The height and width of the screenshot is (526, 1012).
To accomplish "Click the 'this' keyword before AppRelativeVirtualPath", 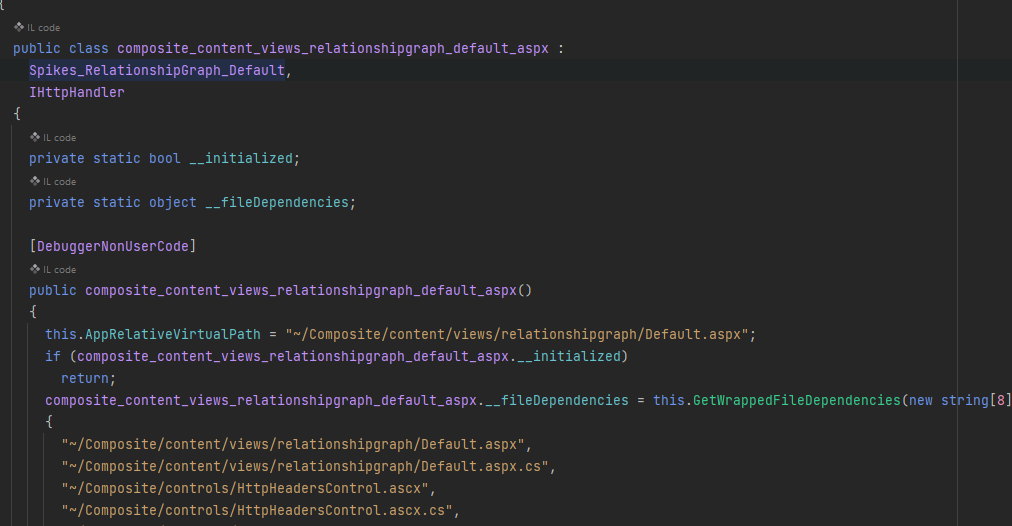I will click(61, 334).
